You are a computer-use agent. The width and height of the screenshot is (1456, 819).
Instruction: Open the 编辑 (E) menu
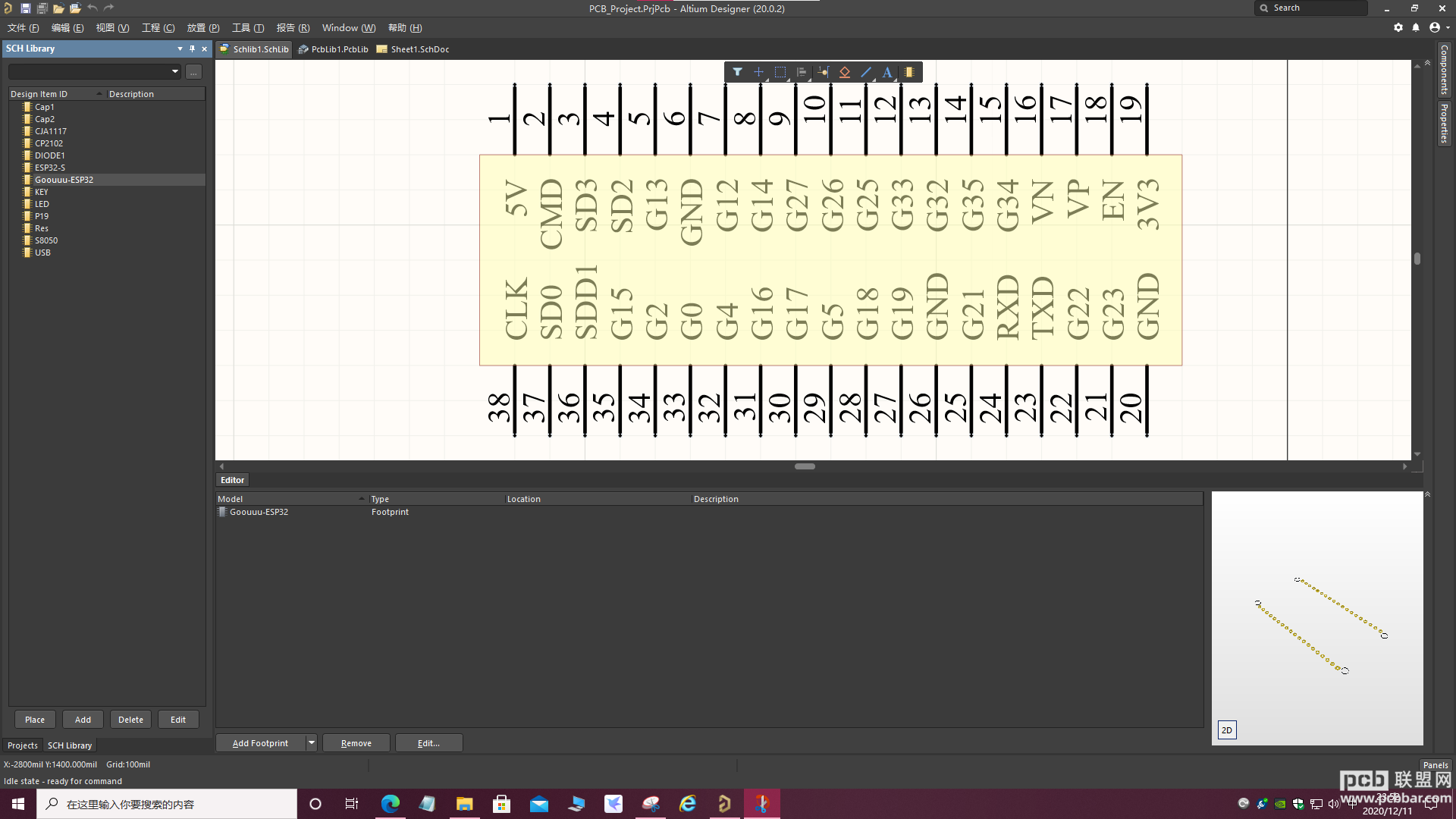(x=67, y=28)
